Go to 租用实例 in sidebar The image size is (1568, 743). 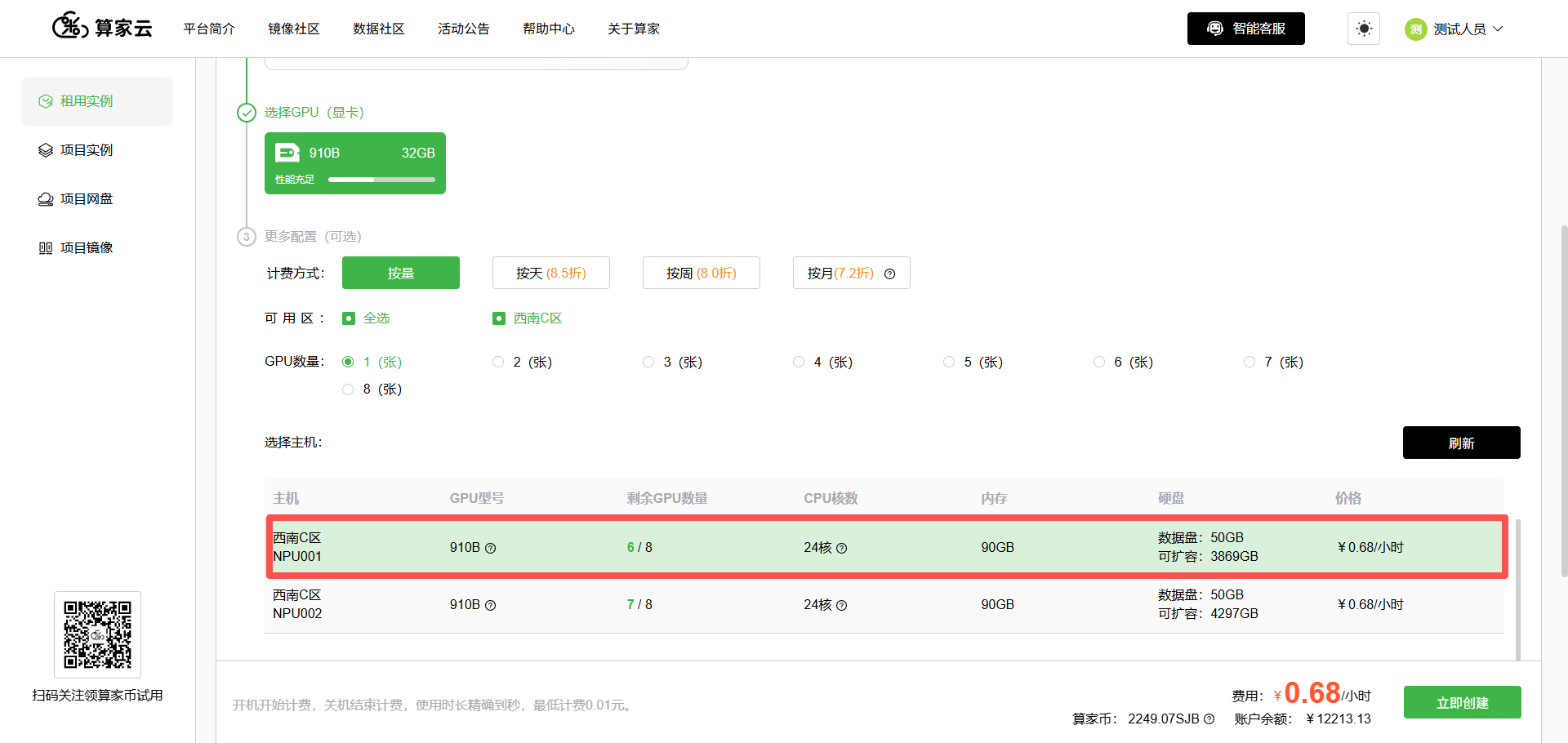(97, 101)
